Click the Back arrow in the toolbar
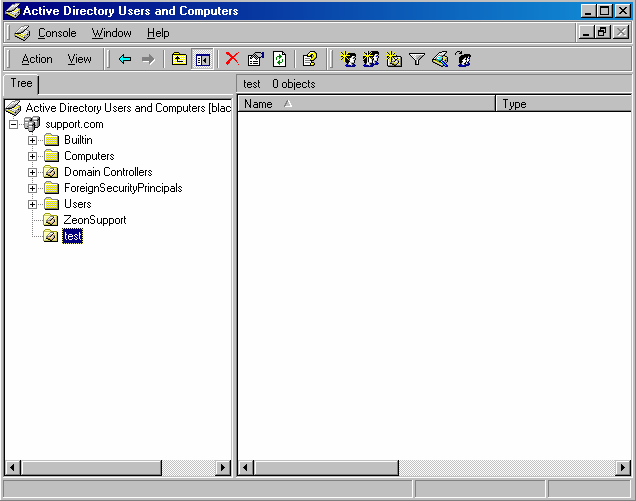636x501 pixels. click(125, 59)
